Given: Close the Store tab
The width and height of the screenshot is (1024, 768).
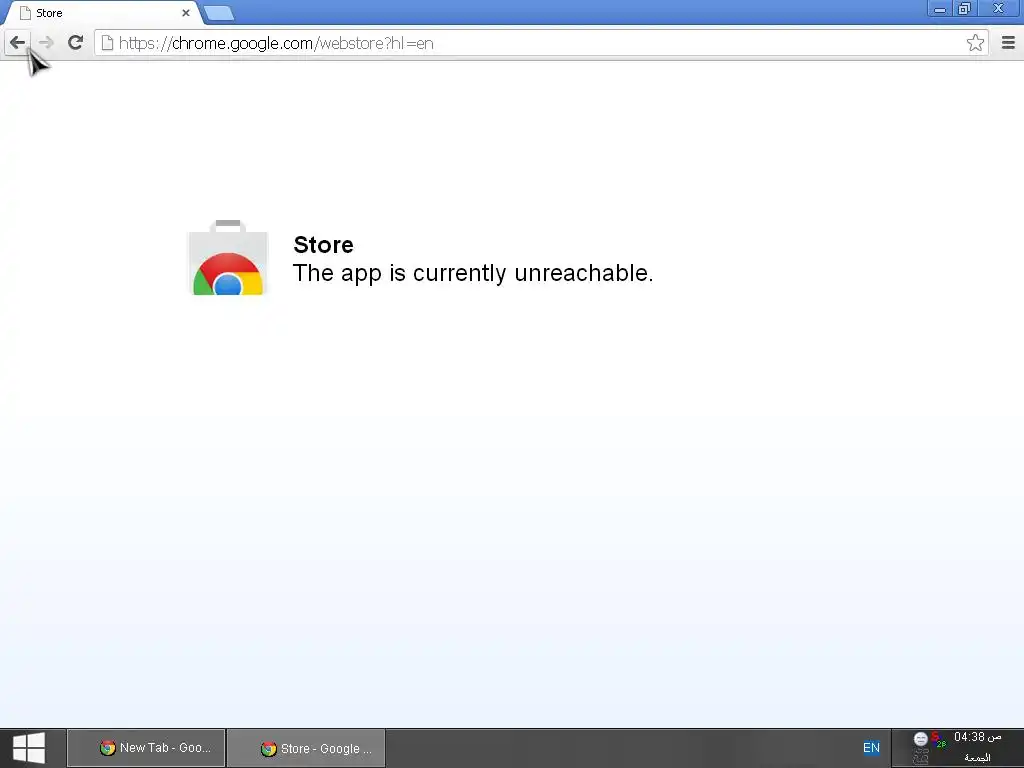Looking at the screenshot, I should pyautogui.click(x=185, y=13).
